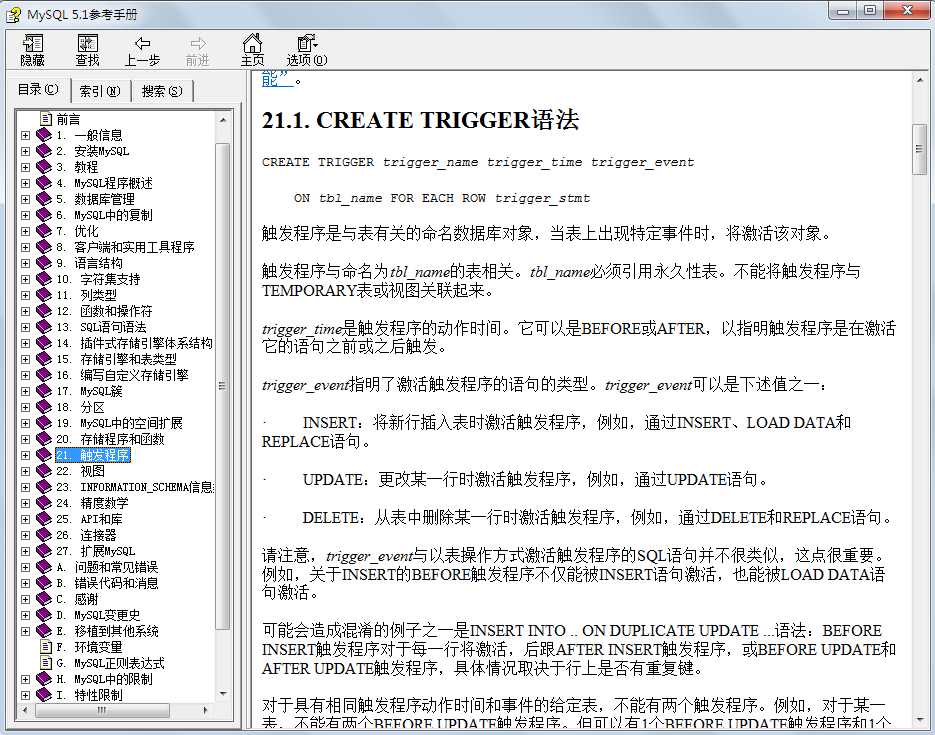Open 19. MySQL中的空间扩展 topic
935x735 pixels.
coord(119,423)
